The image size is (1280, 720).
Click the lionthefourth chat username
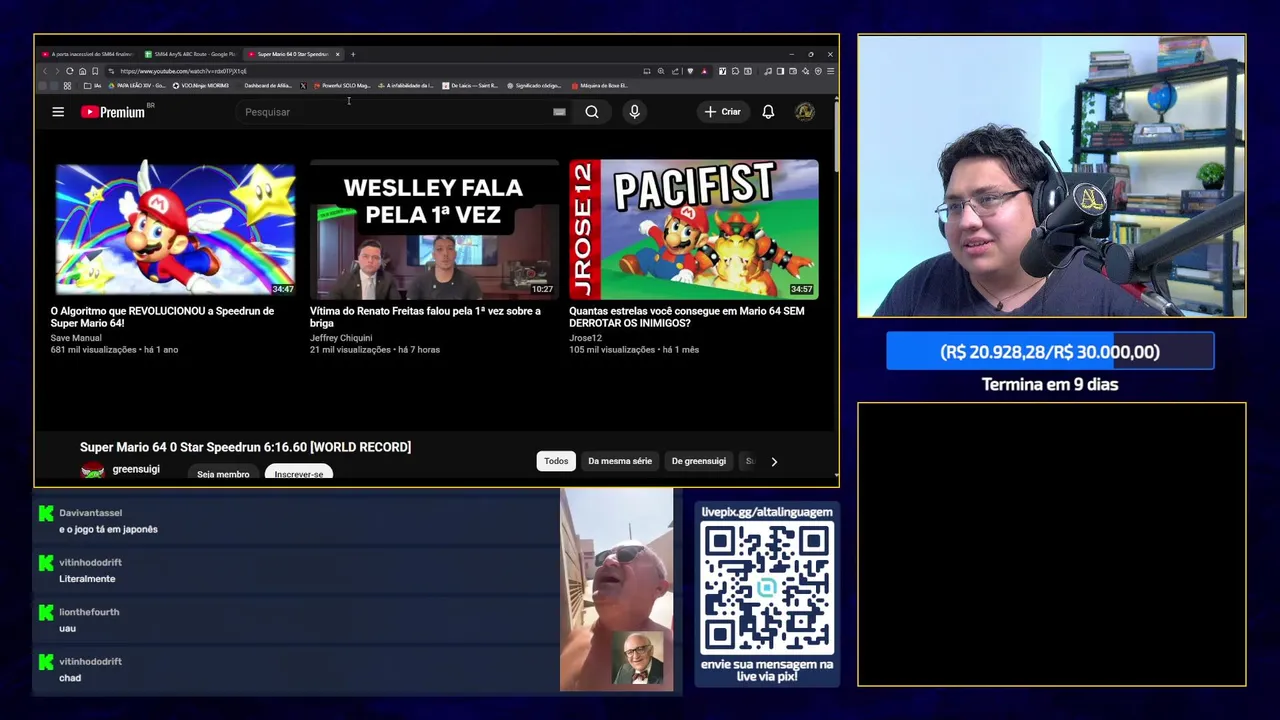point(89,612)
